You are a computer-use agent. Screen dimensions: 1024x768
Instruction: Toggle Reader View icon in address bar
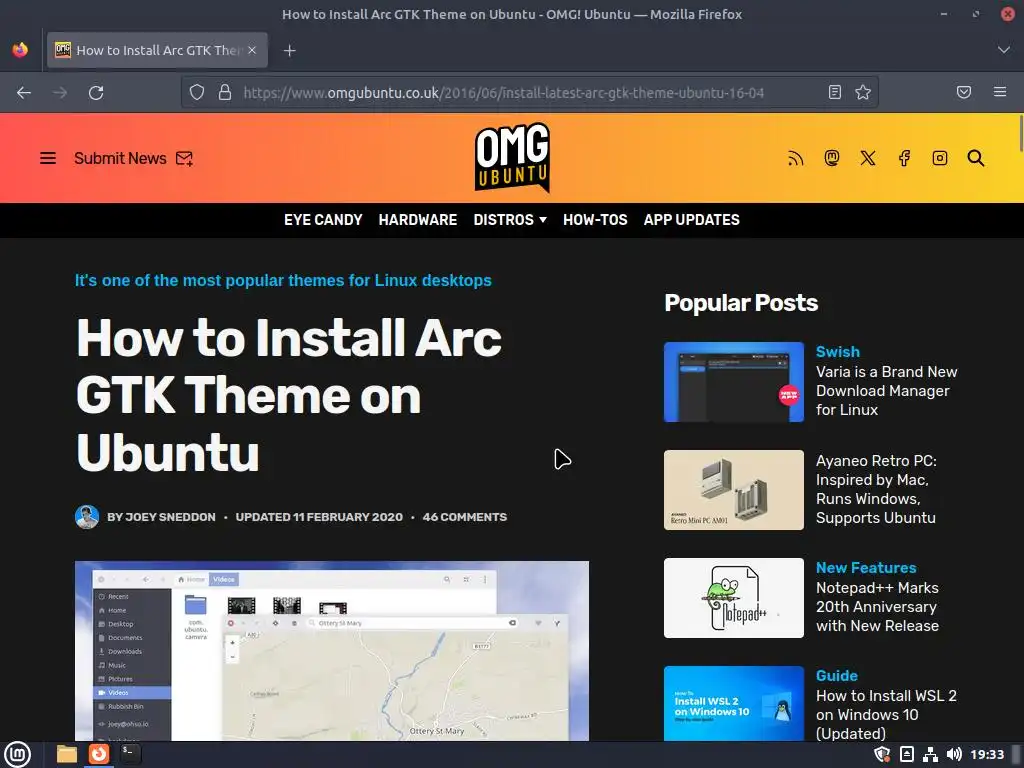pos(835,92)
